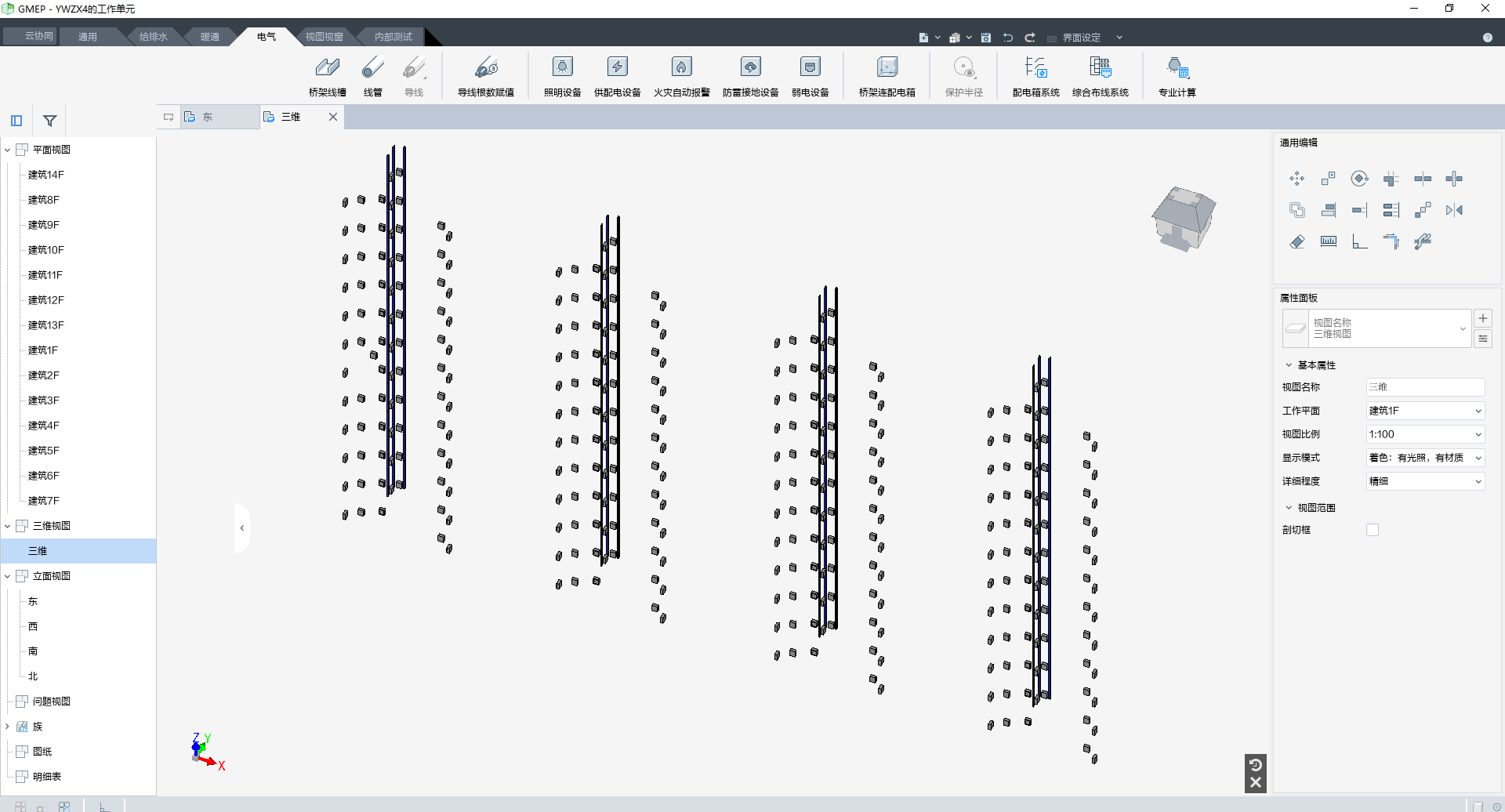This screenshot has width=1505, height=812.
Task: Open 导线根数赋值 wire count tool
Action: [x=485, y=76]
